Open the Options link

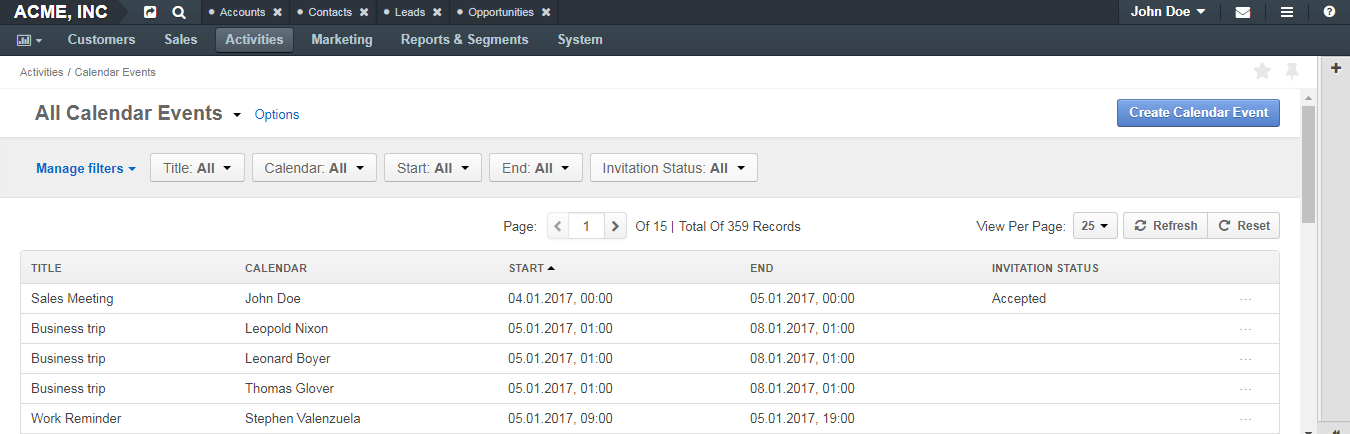[x=277, y=115]
